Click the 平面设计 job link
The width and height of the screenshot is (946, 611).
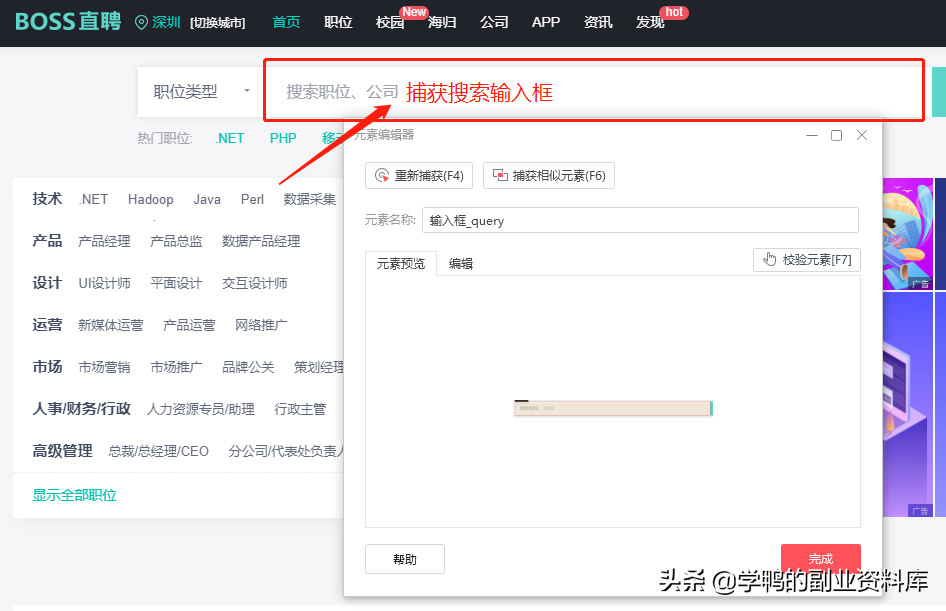pos(176,283)
